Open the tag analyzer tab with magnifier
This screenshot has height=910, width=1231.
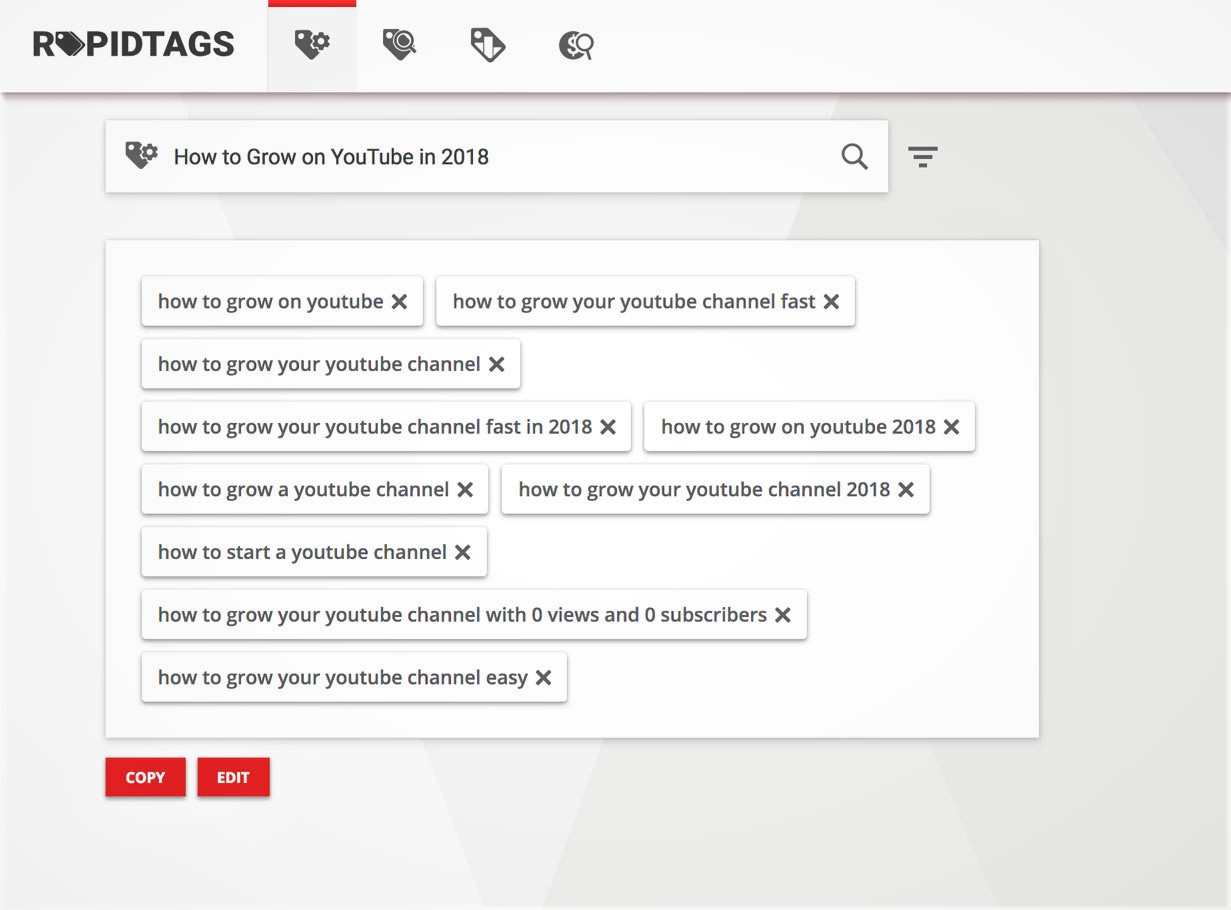399,44
